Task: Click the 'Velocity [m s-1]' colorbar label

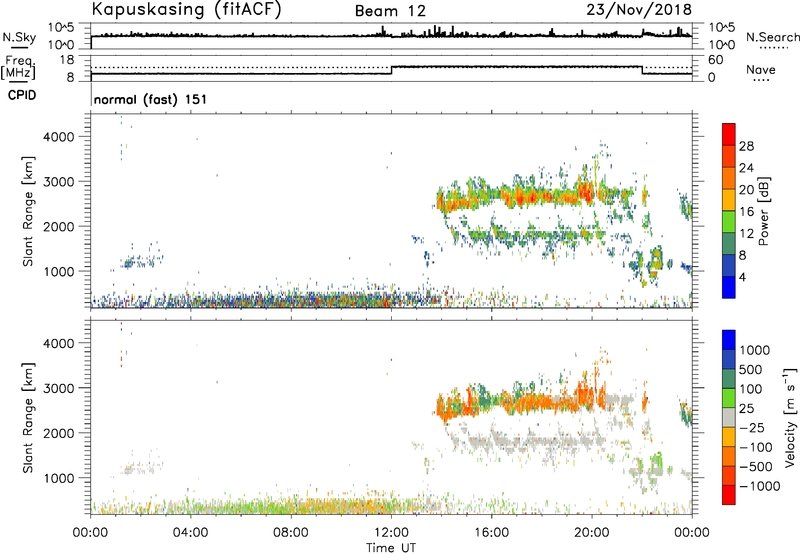Action: (x=790, y=417)
